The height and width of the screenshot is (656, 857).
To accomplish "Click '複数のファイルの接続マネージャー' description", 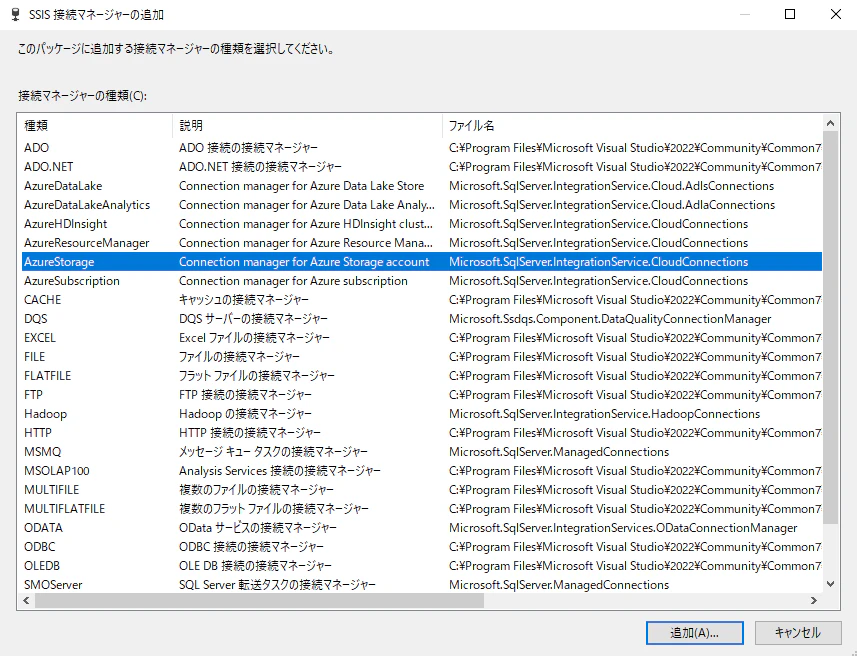I will (x=256, y=490).
